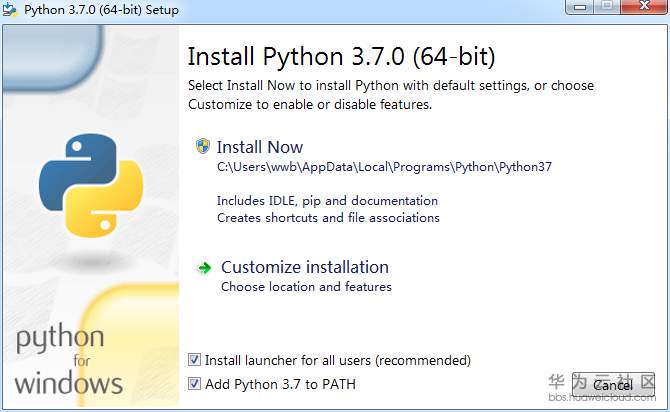Click the "Add Python 3.7 to PATH" label text

280,384
